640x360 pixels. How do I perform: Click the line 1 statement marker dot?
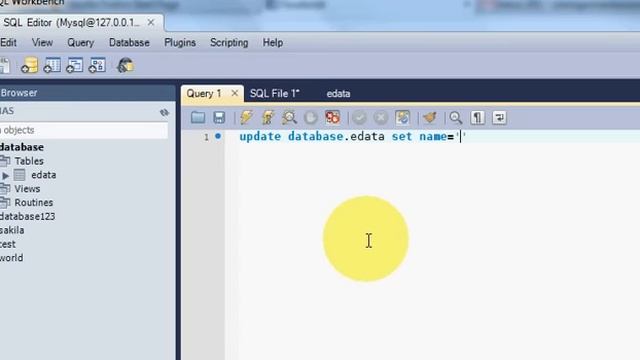click(x=218, y=136)
